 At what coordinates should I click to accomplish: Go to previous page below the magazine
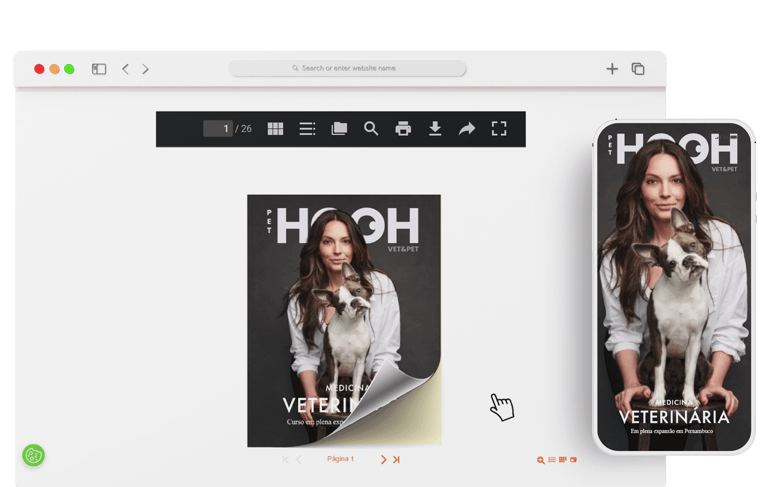[299, 460]
